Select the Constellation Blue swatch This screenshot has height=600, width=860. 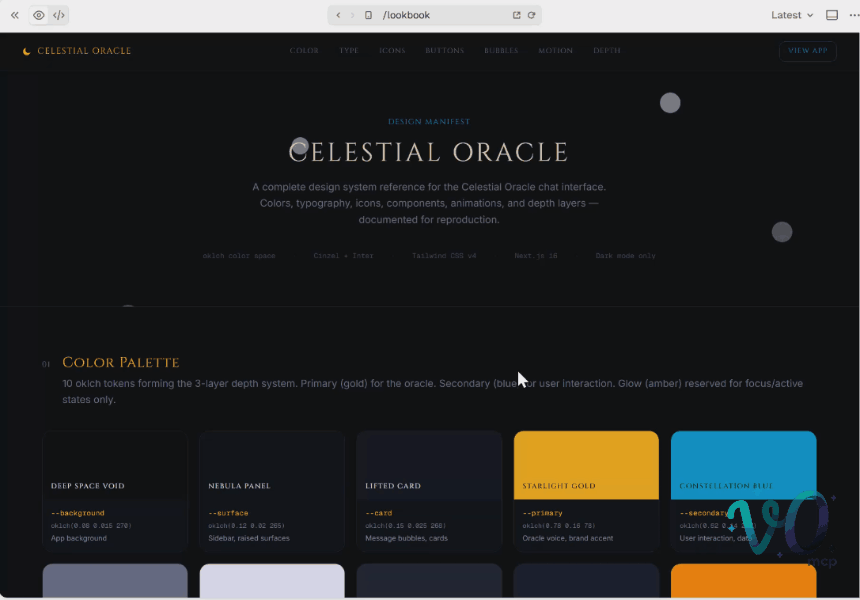[x=744, y=465]
